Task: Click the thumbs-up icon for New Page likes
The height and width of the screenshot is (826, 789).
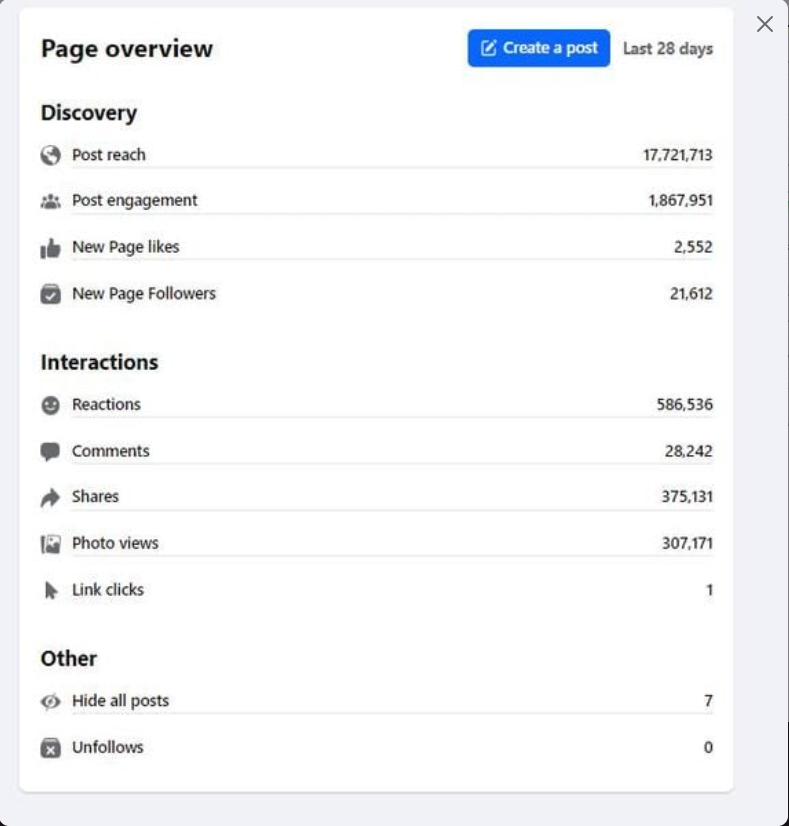Action: coord(50,248)
